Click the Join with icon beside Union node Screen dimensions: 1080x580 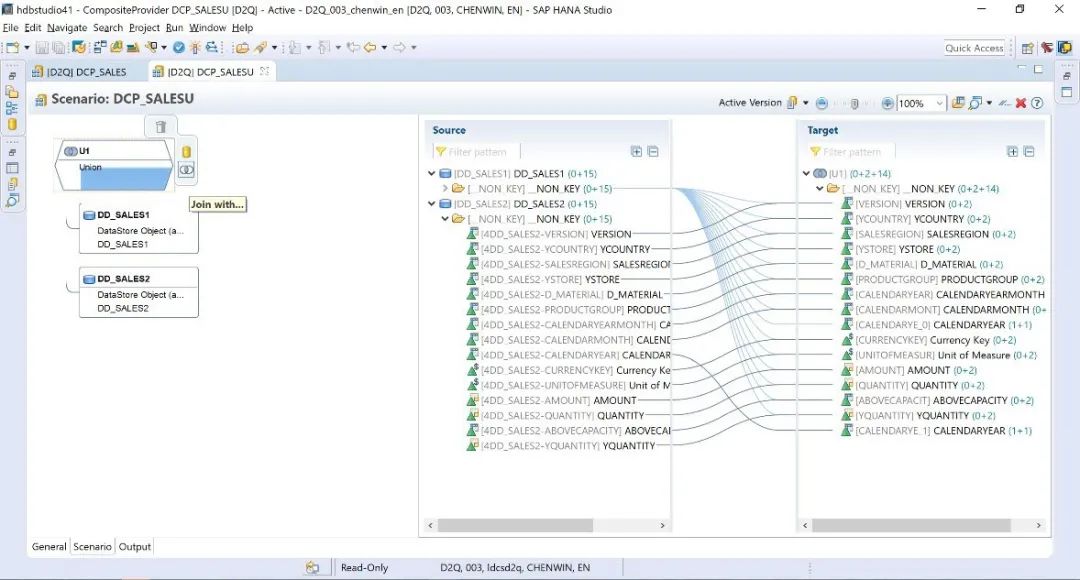click(x=186, y=170)
